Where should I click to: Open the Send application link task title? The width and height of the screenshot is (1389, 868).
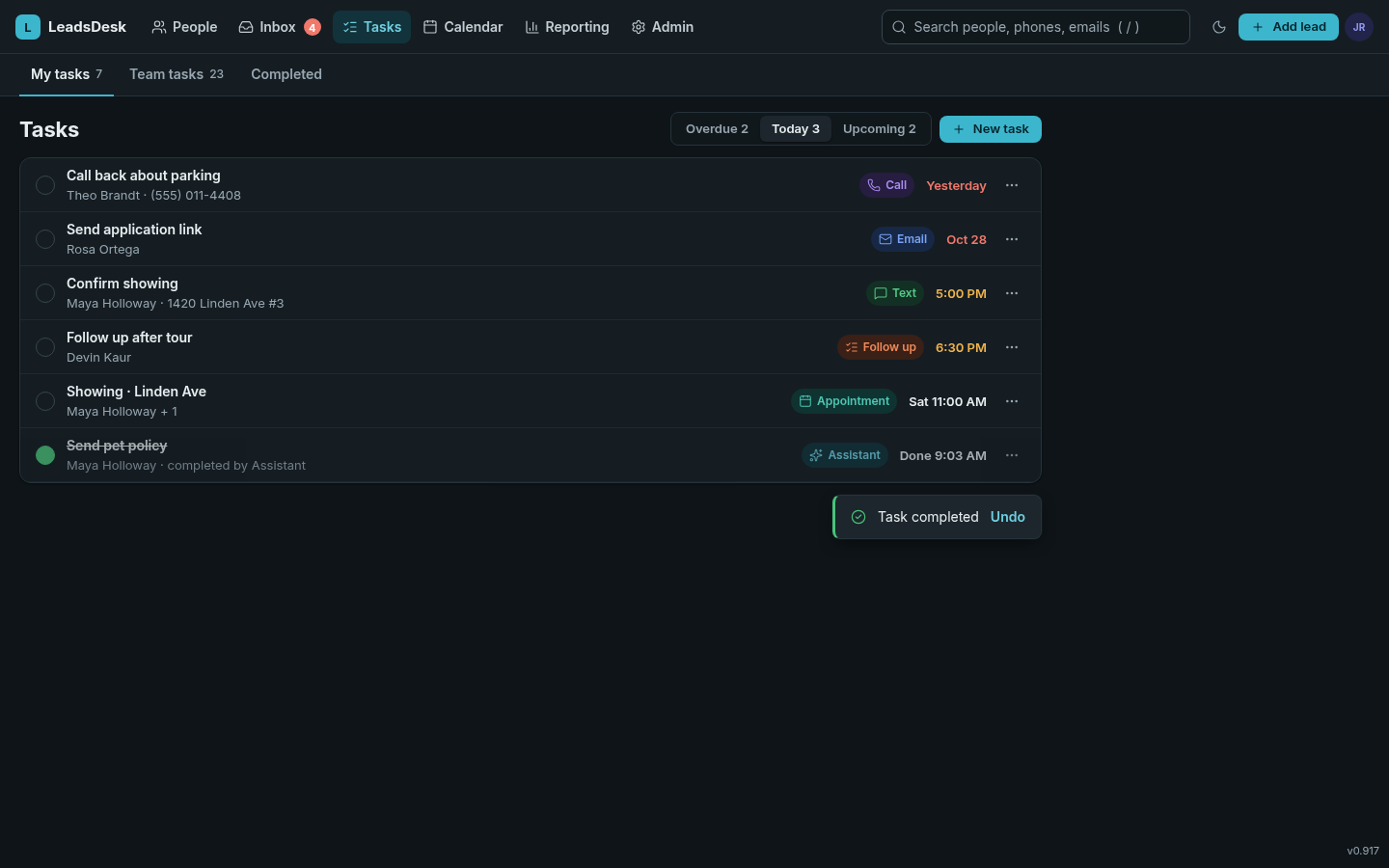(x=134, y=230)
